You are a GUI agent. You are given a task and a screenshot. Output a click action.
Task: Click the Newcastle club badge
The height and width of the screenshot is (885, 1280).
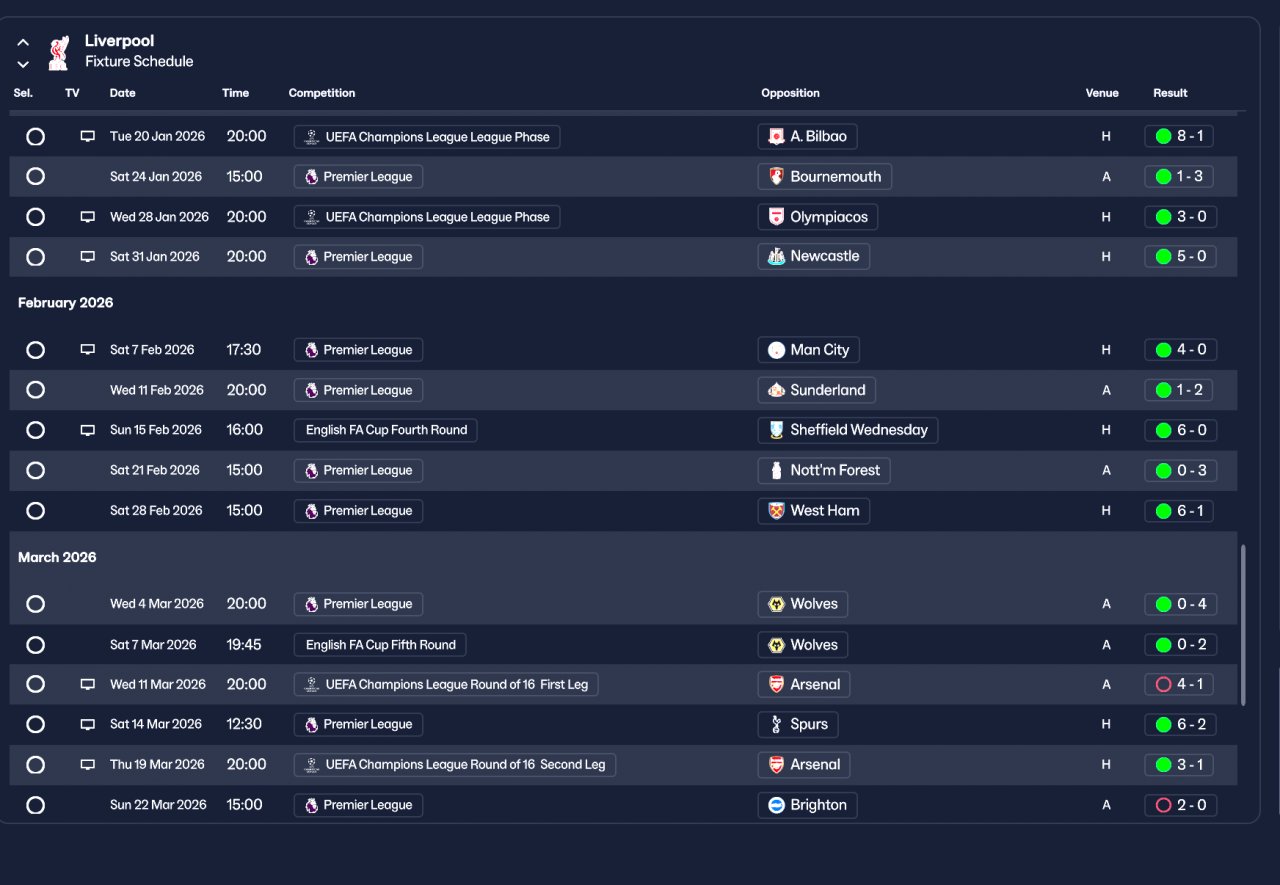776,257
